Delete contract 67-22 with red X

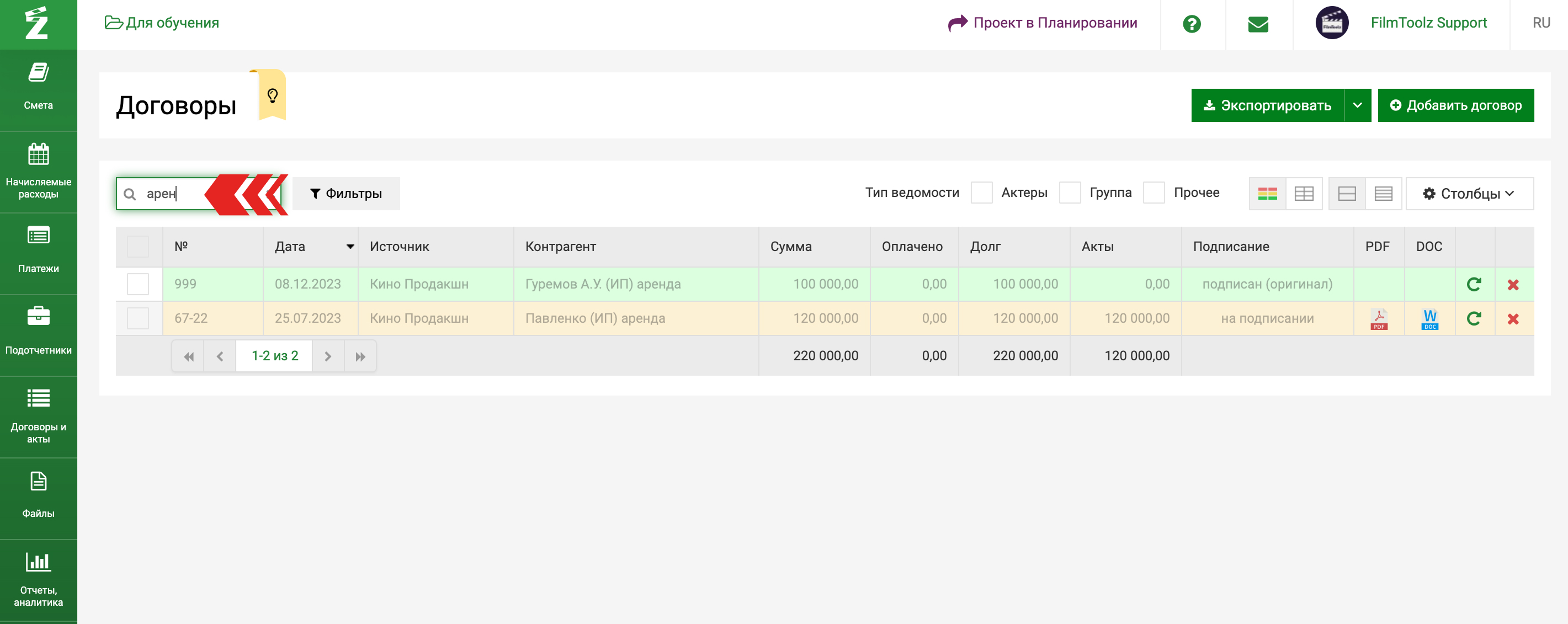coord(1513,319)
